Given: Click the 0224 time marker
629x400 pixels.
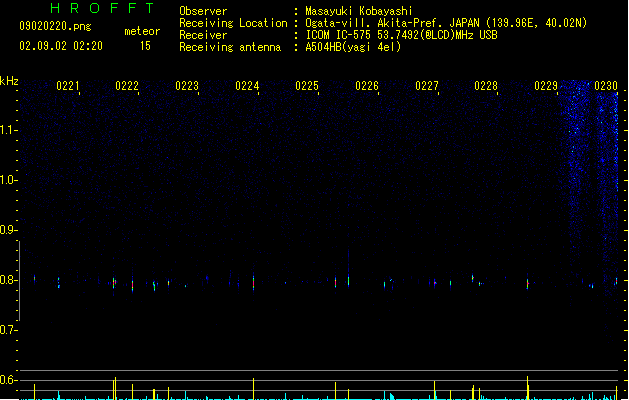Looking at the screenshot, I should (247, 86).
